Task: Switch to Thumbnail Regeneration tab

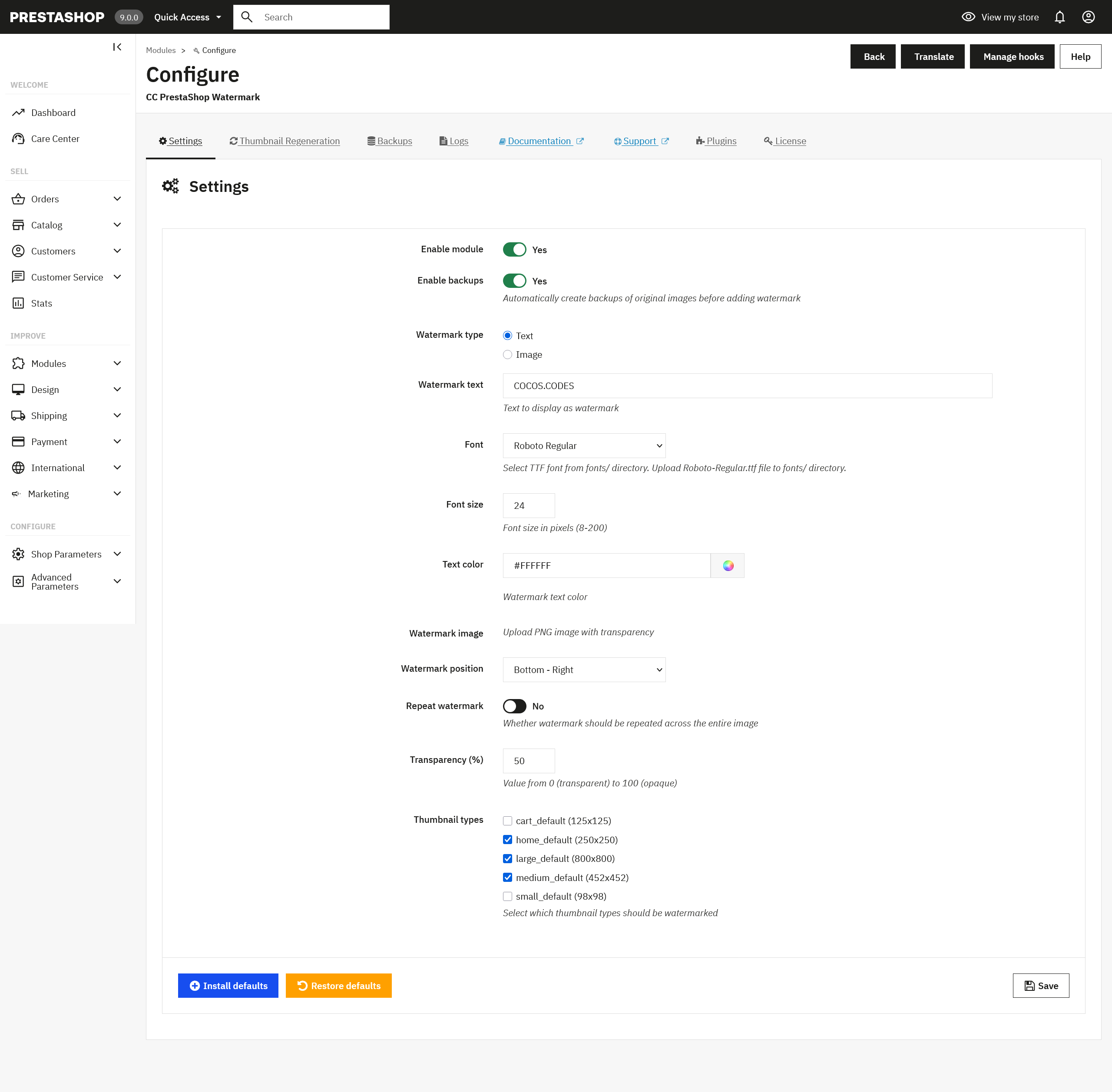Action: [x=285, y=141]
